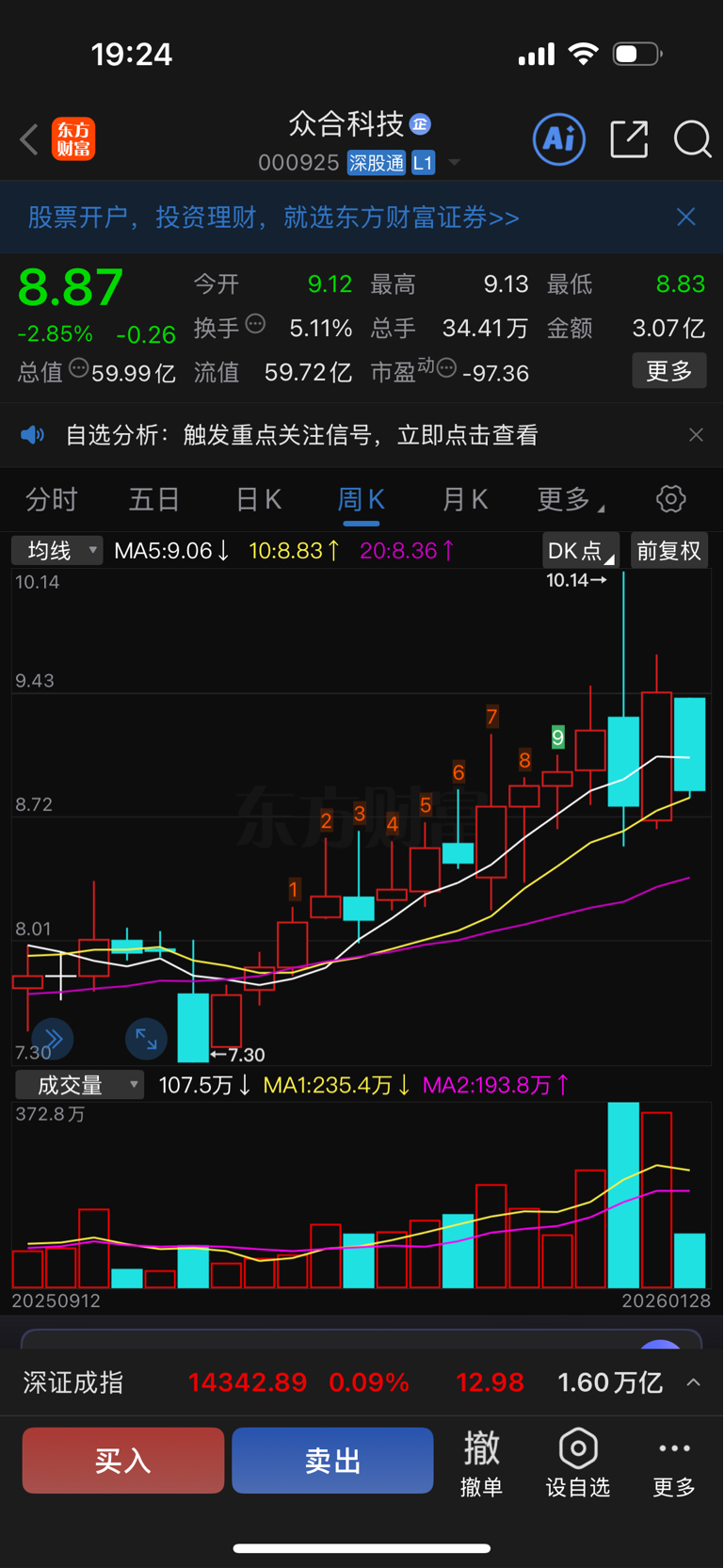Tap the 设自选 add watchlist icon
Screen dimensions: 724x1568
(578, 1463)
